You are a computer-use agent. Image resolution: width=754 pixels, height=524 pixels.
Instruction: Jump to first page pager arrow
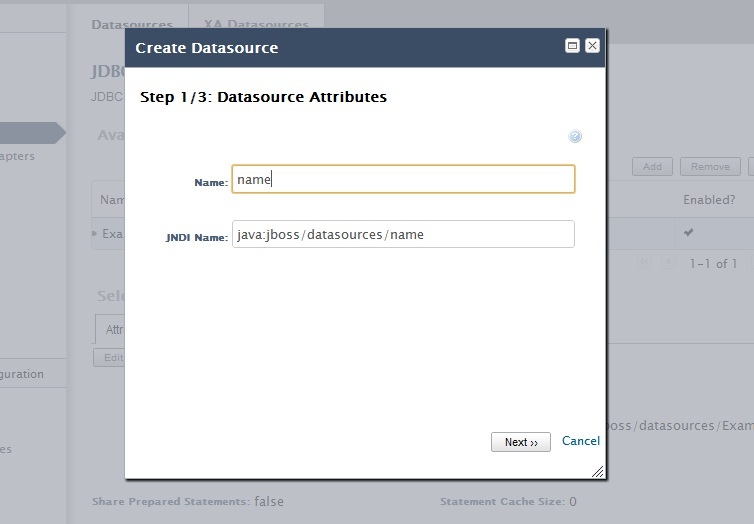(644, 262)
